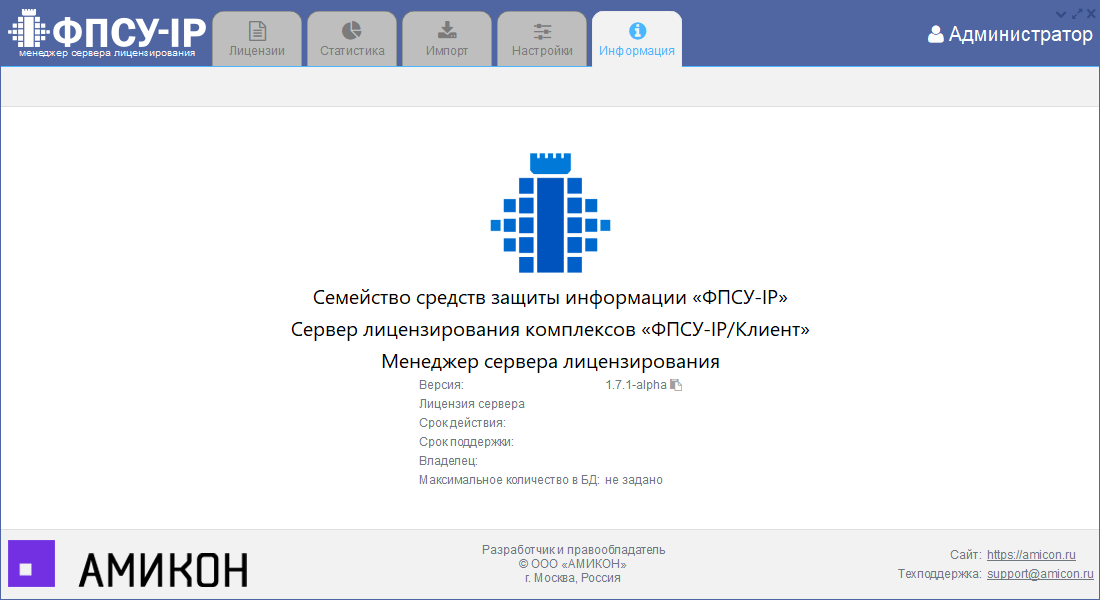Screen dimensions: 1100x600
Task: Expand window with the diagonal arrows icon
Action: (x=1076, y=14)
